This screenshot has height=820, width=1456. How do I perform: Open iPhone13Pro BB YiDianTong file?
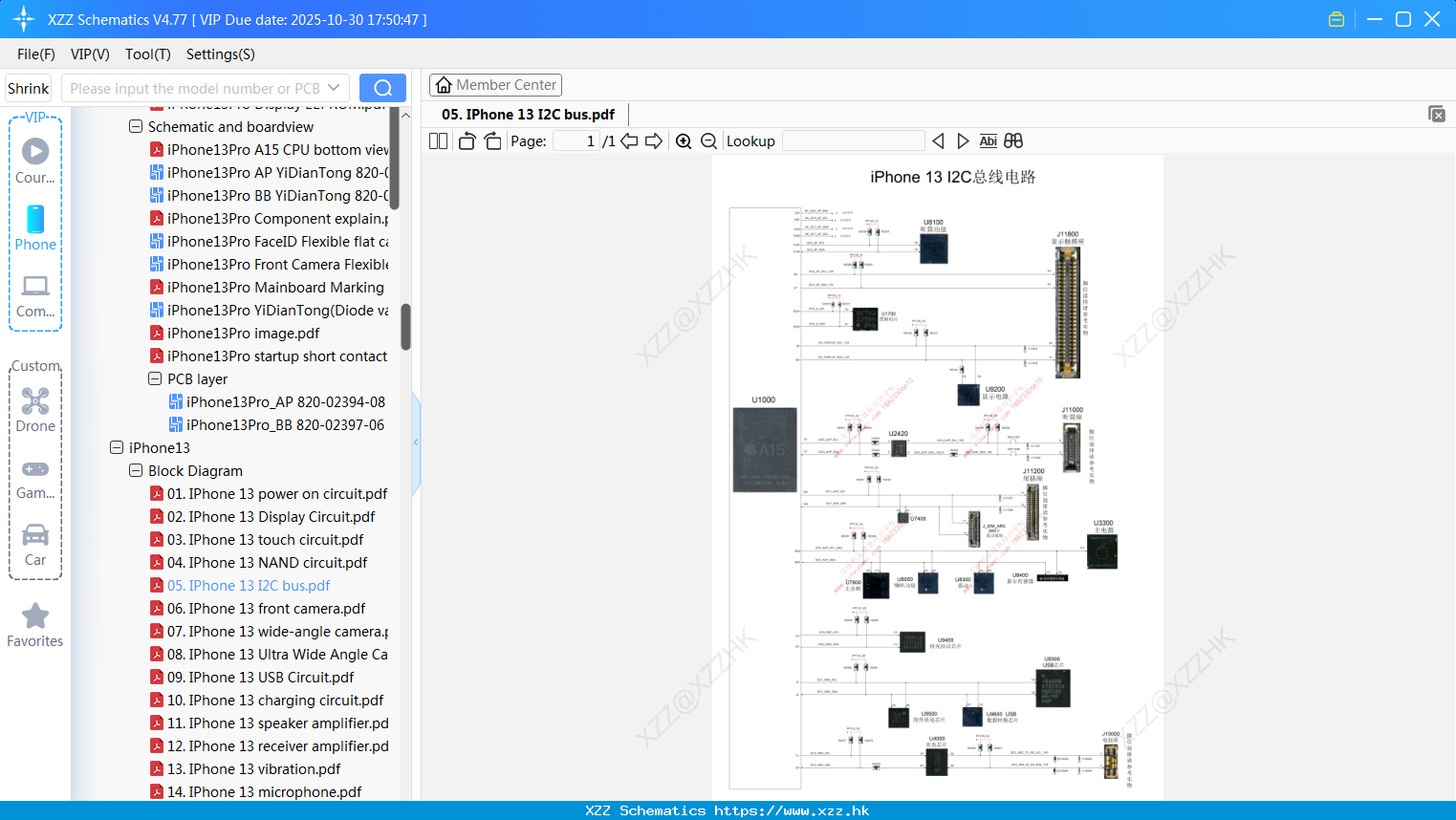[x=271, y=195]
